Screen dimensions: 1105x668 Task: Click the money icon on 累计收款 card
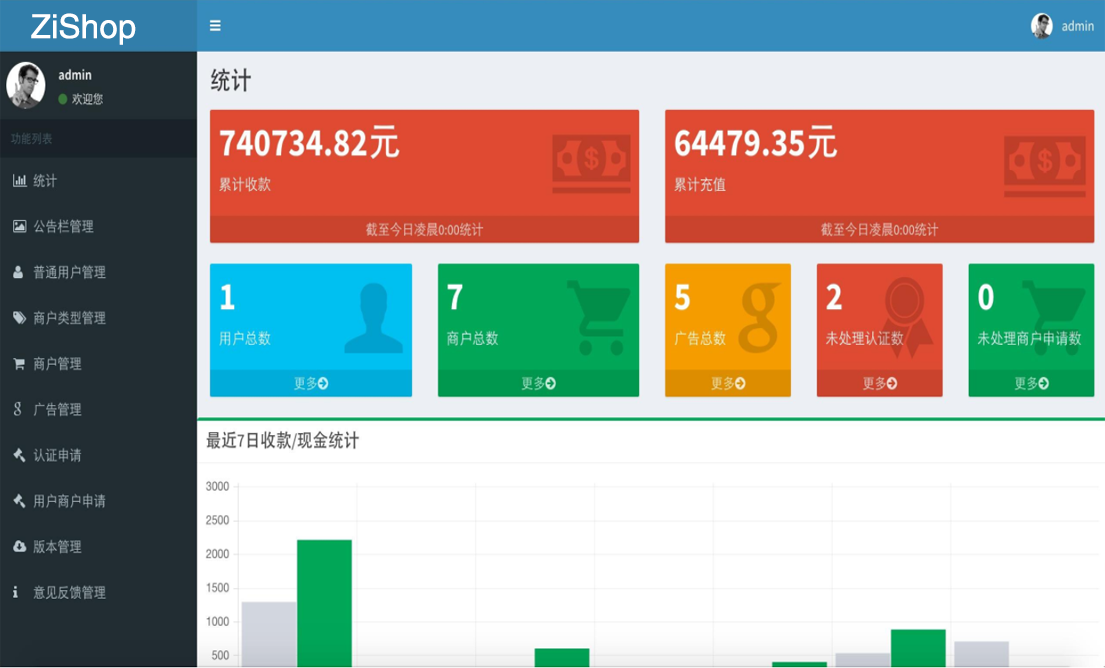[591, 164]
